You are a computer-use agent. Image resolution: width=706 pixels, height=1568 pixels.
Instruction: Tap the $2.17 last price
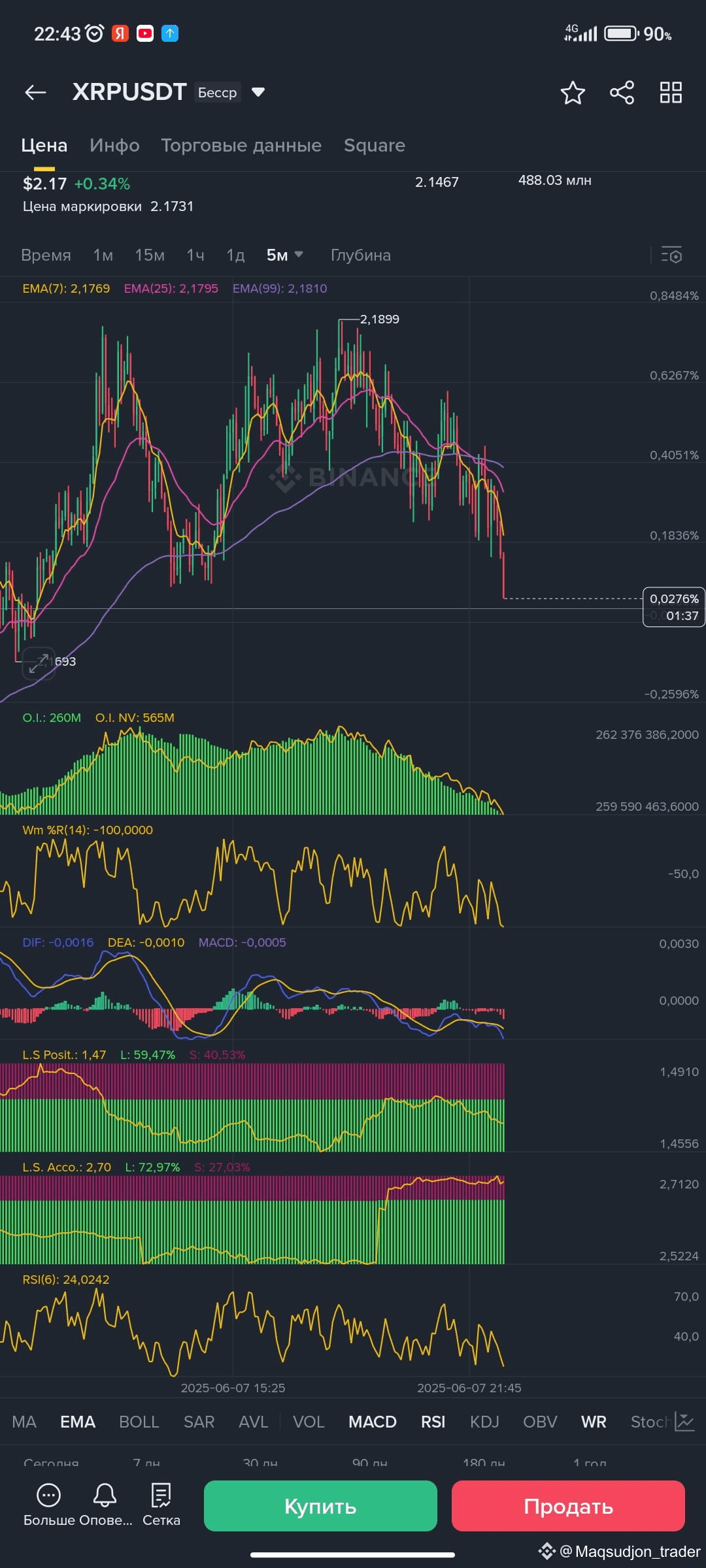click(x=44, y=184)
